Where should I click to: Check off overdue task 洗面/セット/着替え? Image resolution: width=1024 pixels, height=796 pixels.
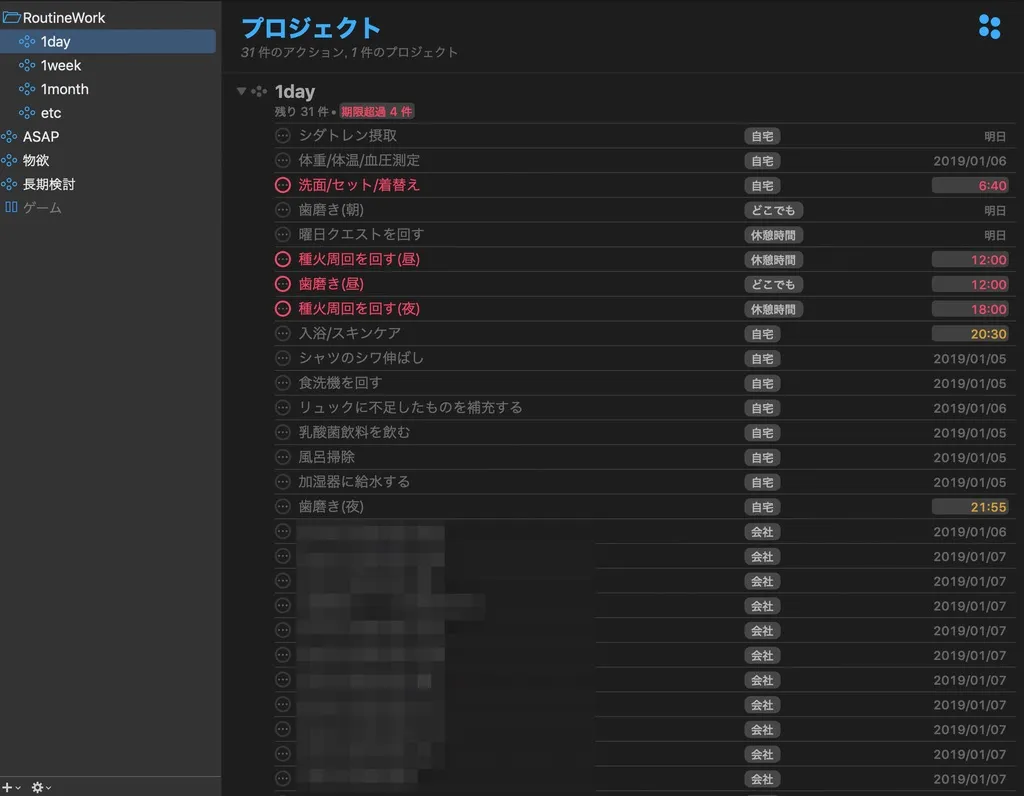pyautogui.click(x=283, y=185)
